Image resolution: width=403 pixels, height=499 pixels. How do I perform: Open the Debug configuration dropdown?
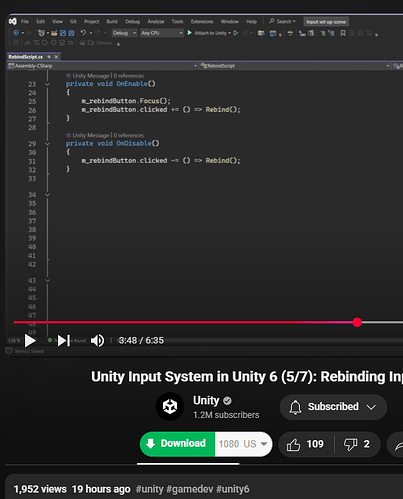pyautogui.click(x=124, y=33)
